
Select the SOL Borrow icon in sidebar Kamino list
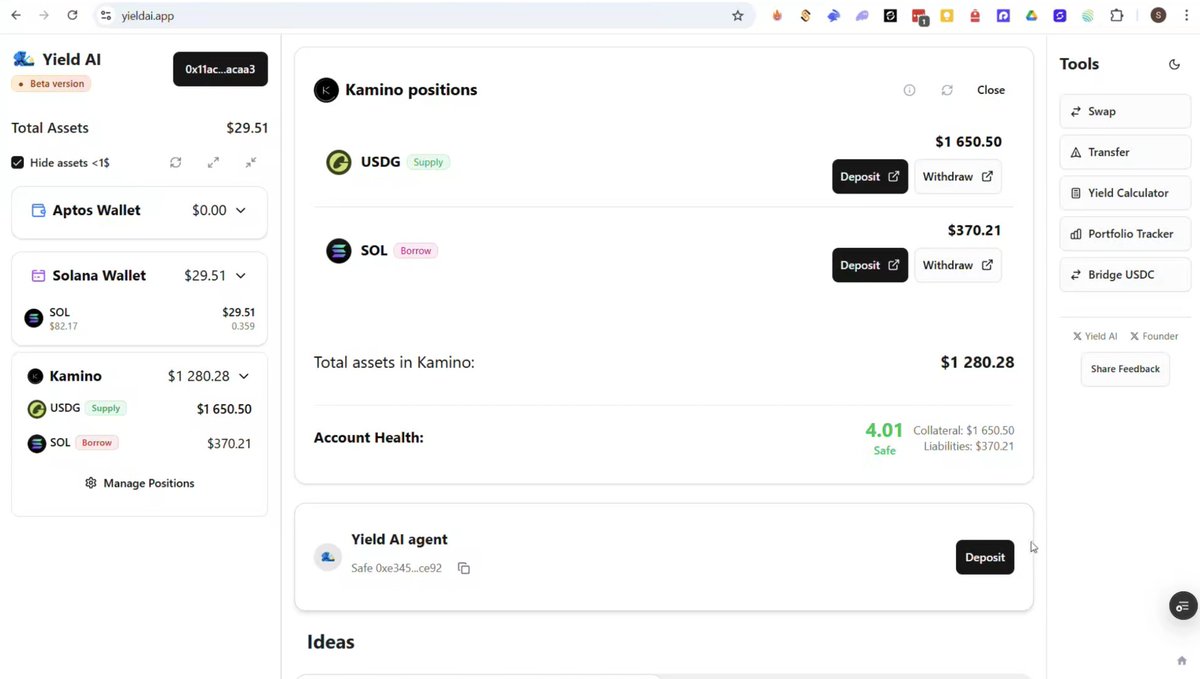tap(37, 443)
